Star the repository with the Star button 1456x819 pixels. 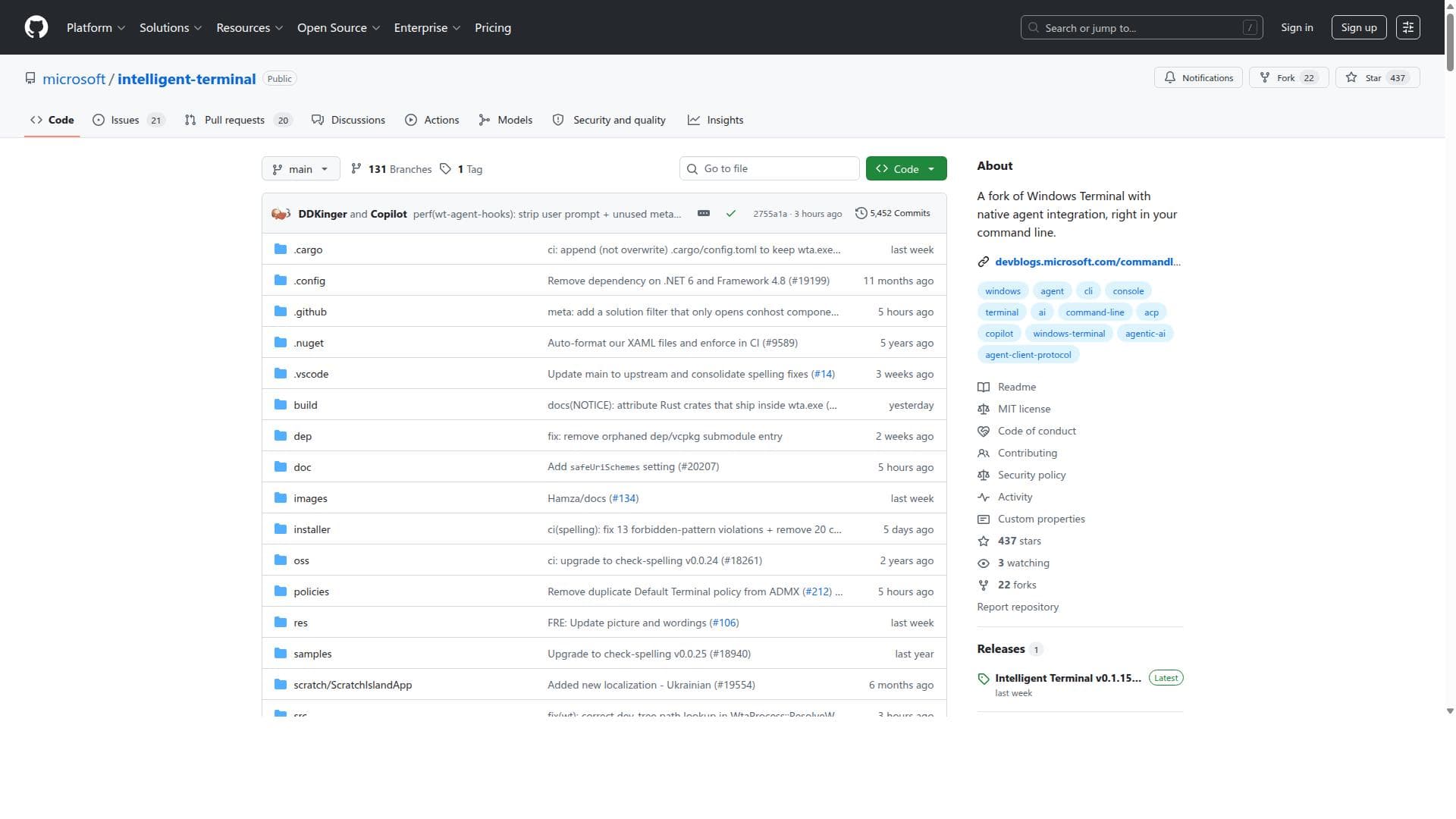1377,77
